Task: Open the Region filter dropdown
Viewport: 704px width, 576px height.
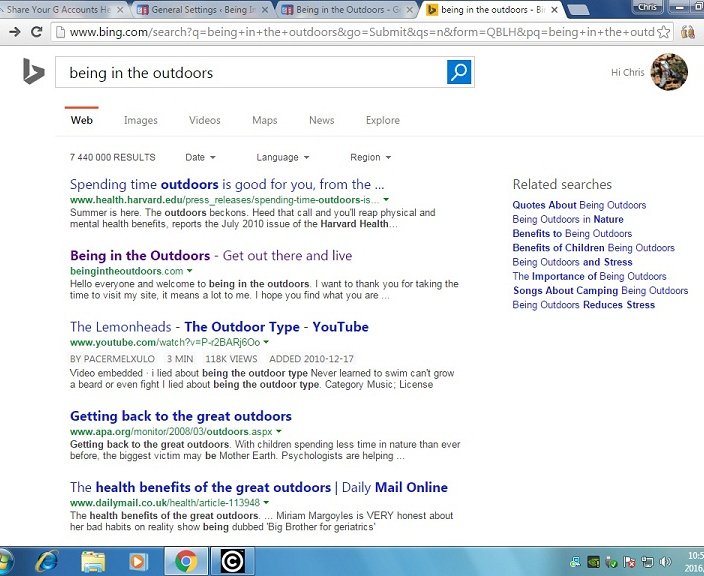Action: coord(370,157)
